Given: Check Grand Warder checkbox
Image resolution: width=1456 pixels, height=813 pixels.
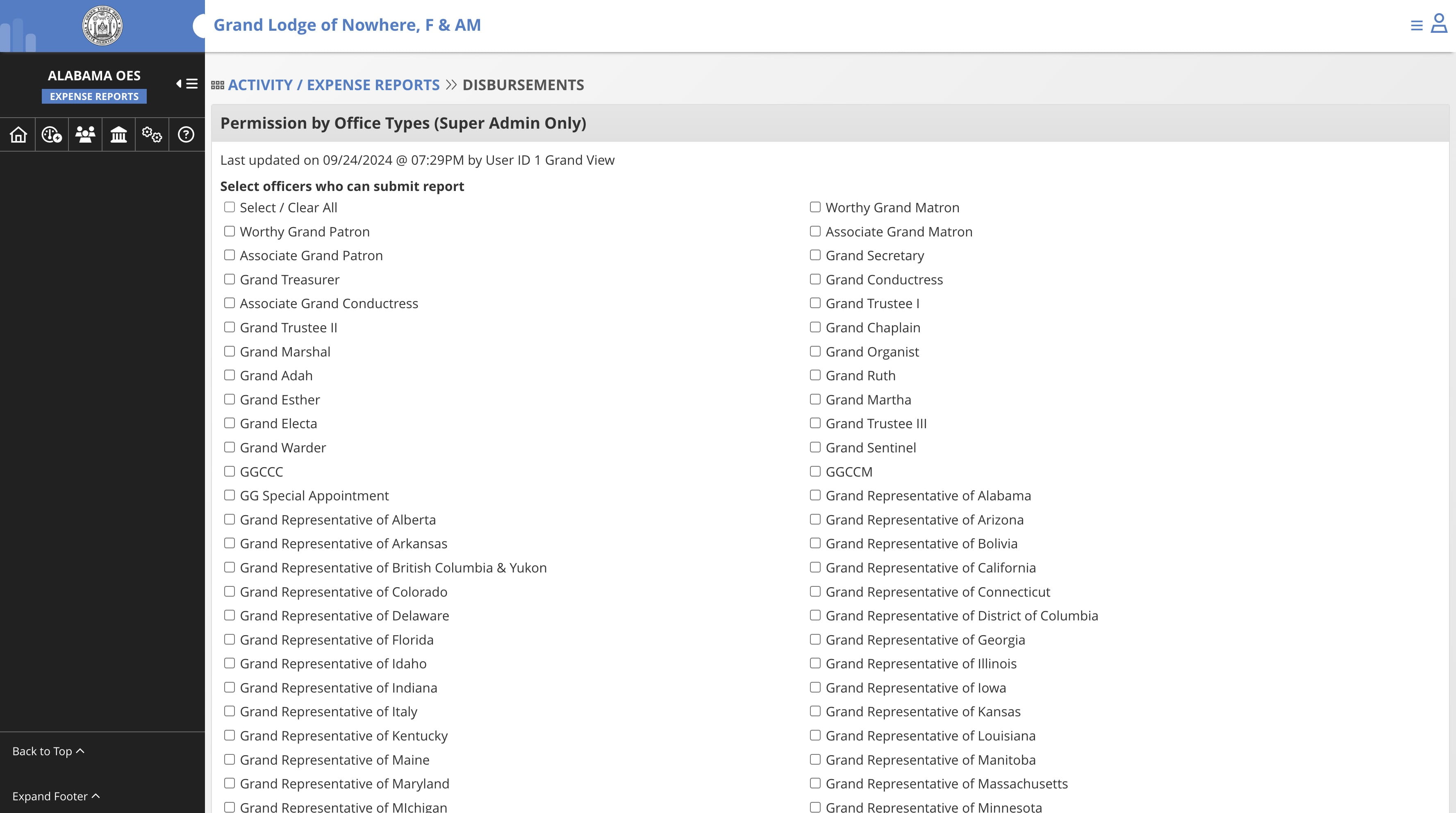Looking at the screenshot, I should [x=230, y=447].
